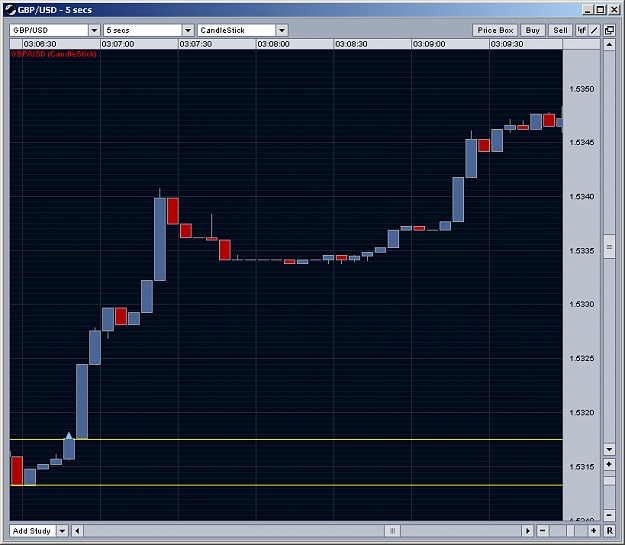The height and width of the screenshot is (545, 625).
Task: Click the upper yellow horizontal price line
Action: (286, 439)
